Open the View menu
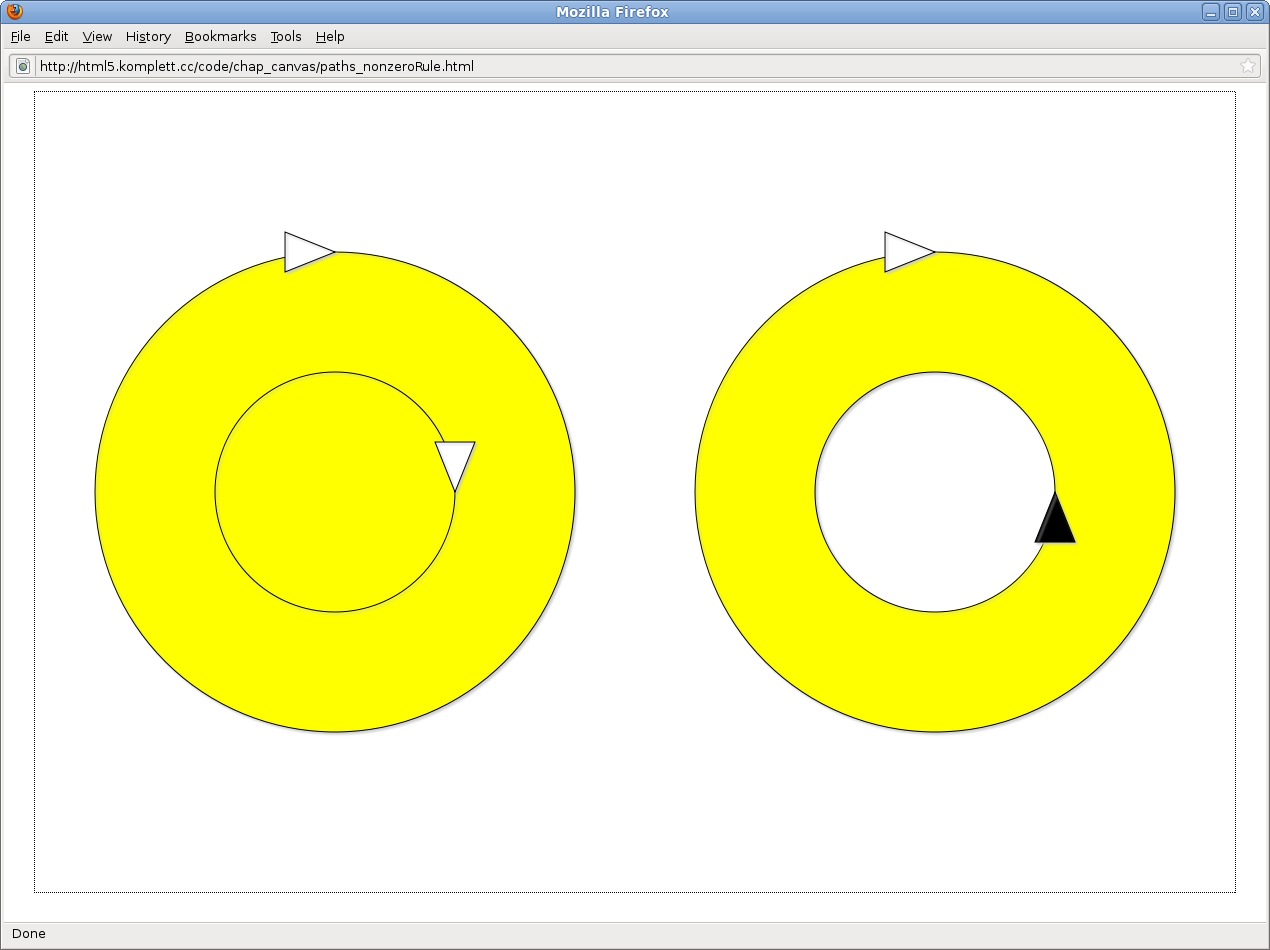This screenshot has height=950, width=1270. coord(97,36)
